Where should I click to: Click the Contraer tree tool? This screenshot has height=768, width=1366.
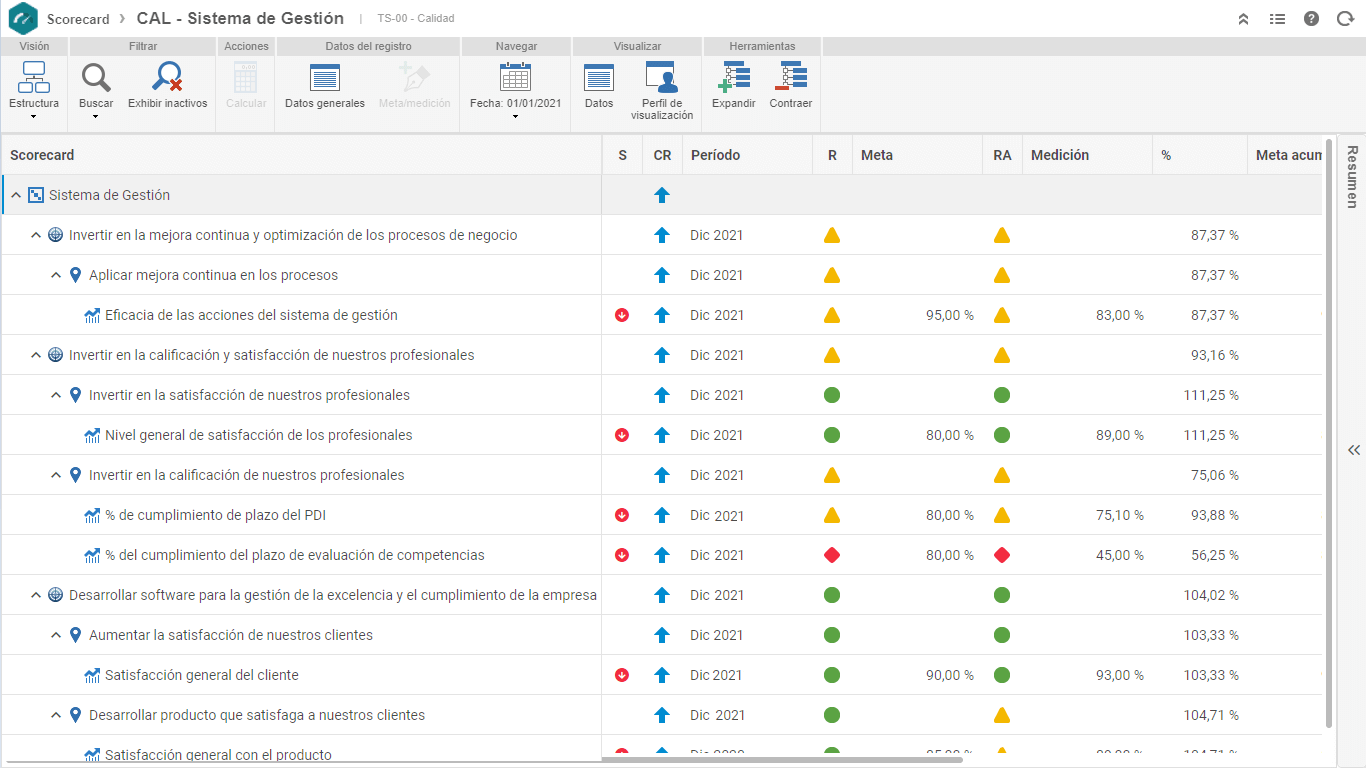[x=791, y=86]
